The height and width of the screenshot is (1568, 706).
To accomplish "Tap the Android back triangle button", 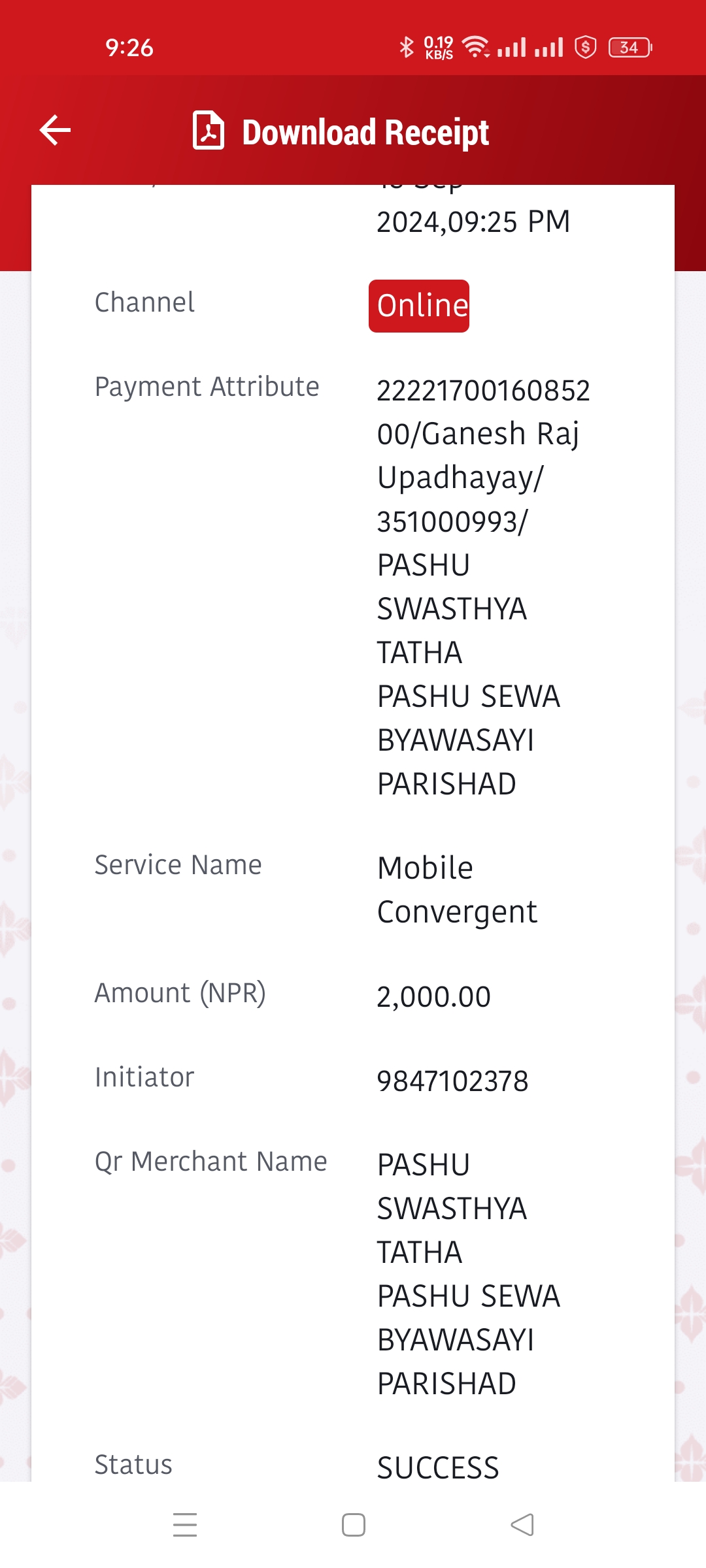I will point(522,1524).
